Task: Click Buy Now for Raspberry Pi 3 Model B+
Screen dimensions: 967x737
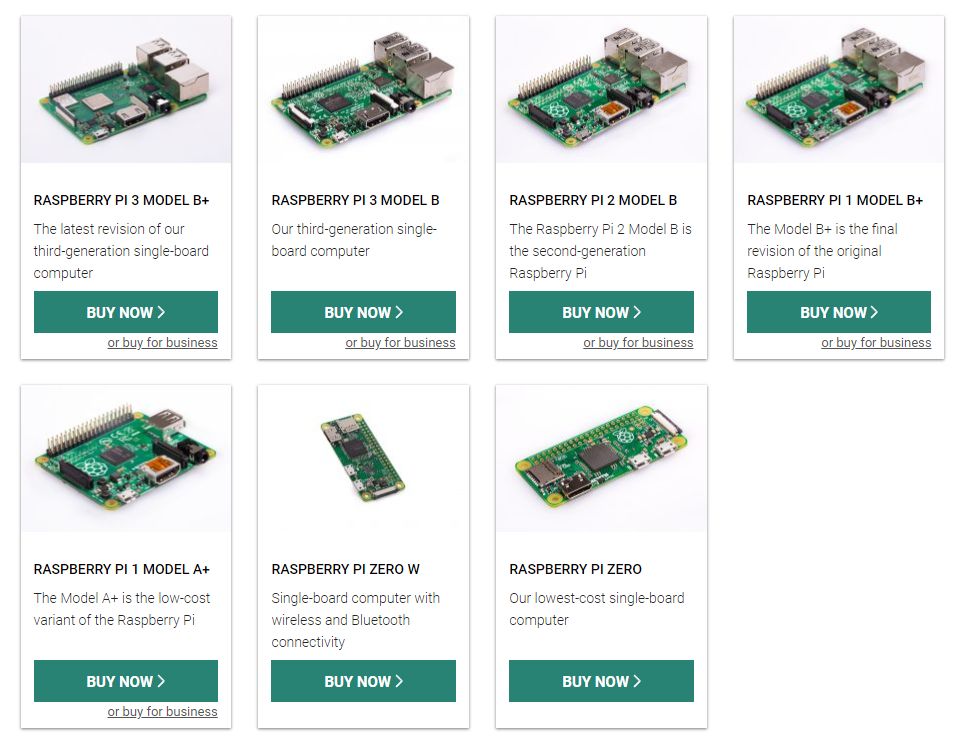Action: [126, 312]
